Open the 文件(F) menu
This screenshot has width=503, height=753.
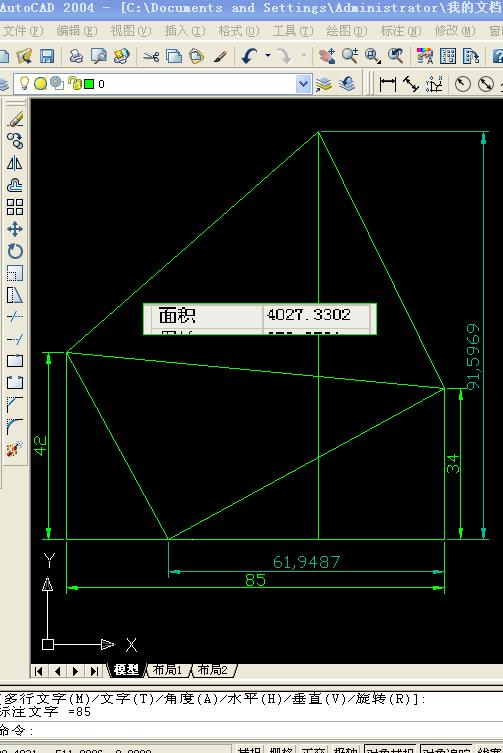pyautogui.click(x=23, y=31)
